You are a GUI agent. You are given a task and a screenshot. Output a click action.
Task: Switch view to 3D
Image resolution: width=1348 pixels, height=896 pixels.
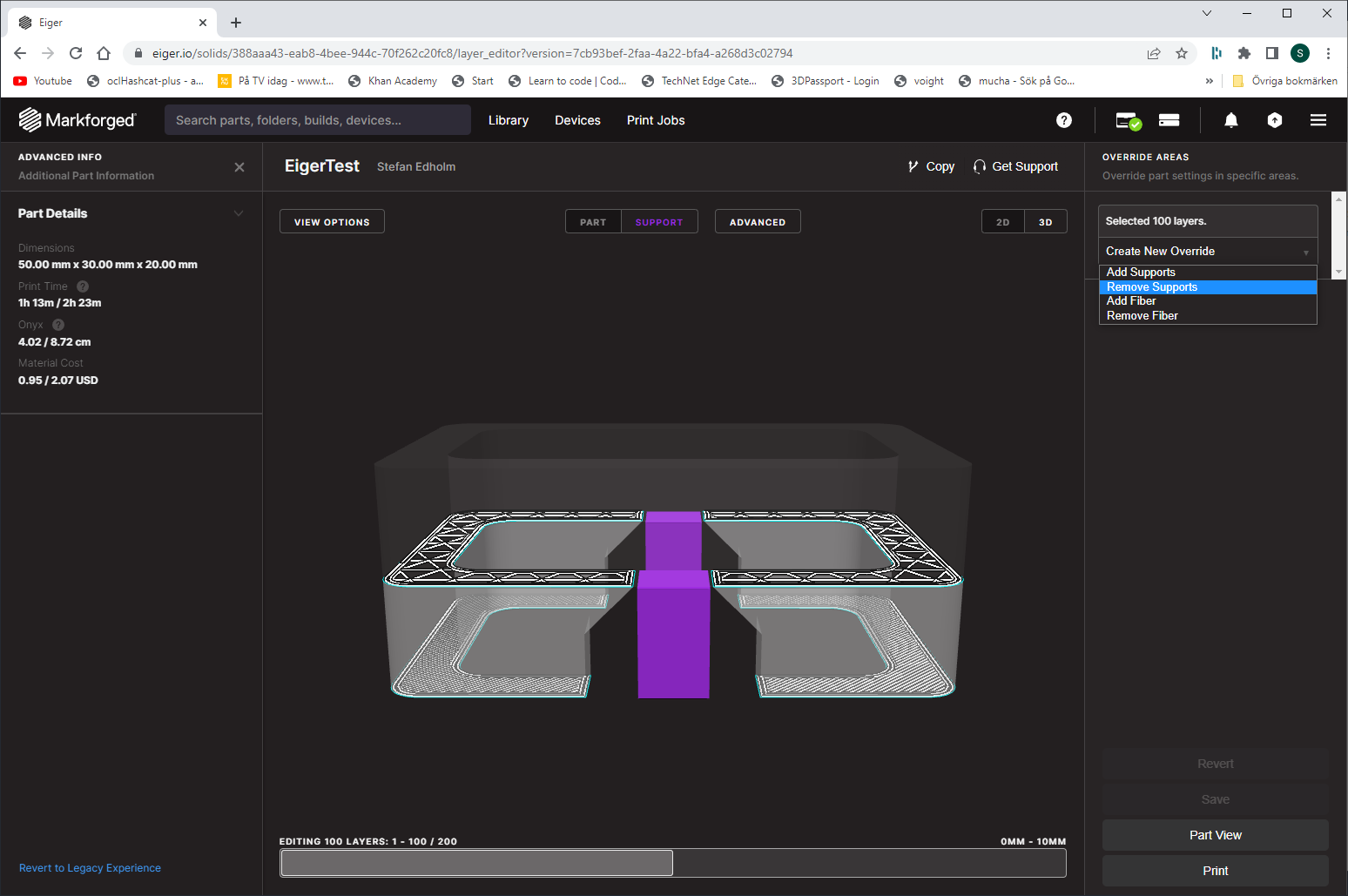(1045, 222)
